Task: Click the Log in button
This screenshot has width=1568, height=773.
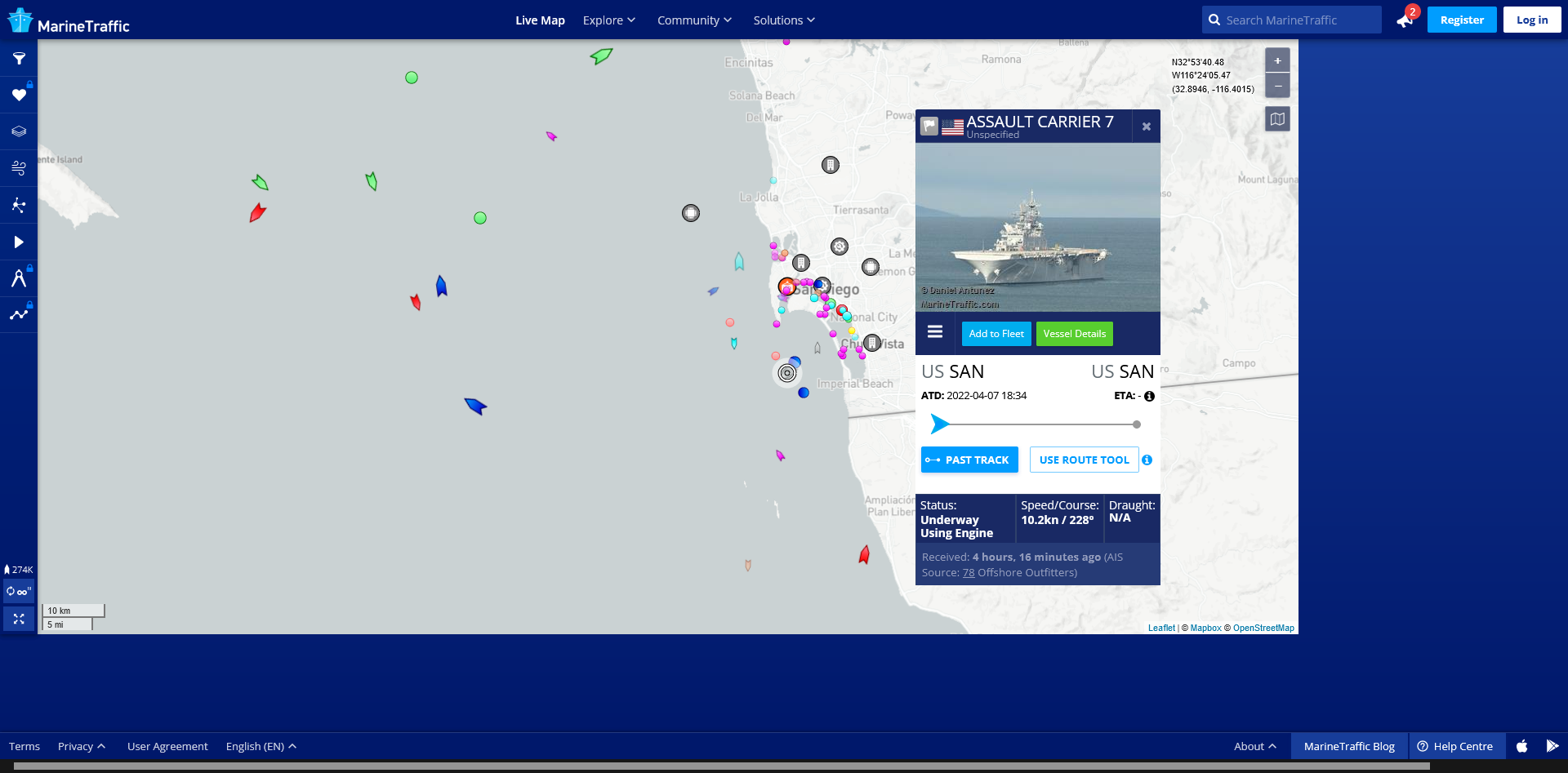Action: (1532, 20)
